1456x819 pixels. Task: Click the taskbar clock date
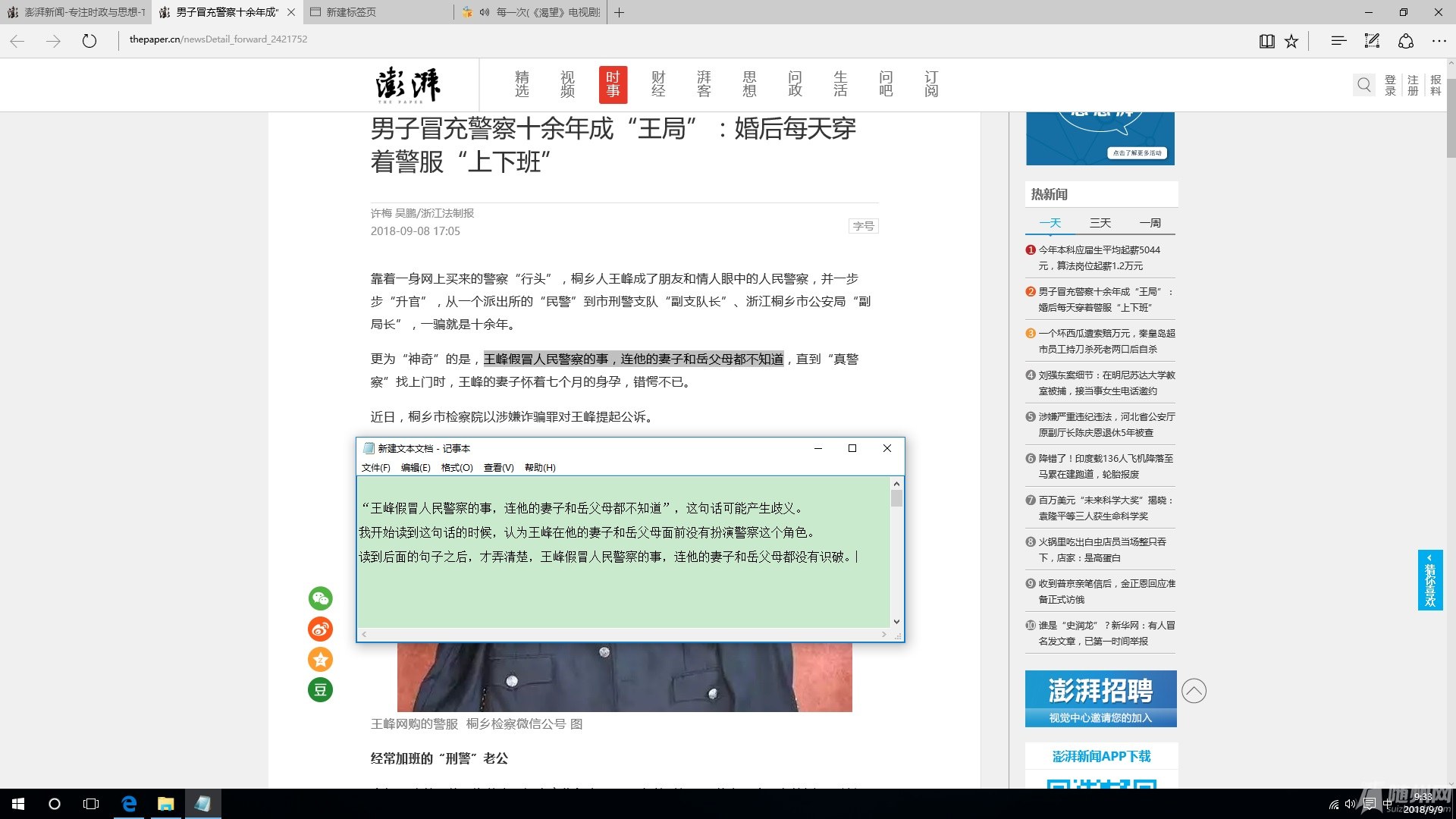point(1423,804)
